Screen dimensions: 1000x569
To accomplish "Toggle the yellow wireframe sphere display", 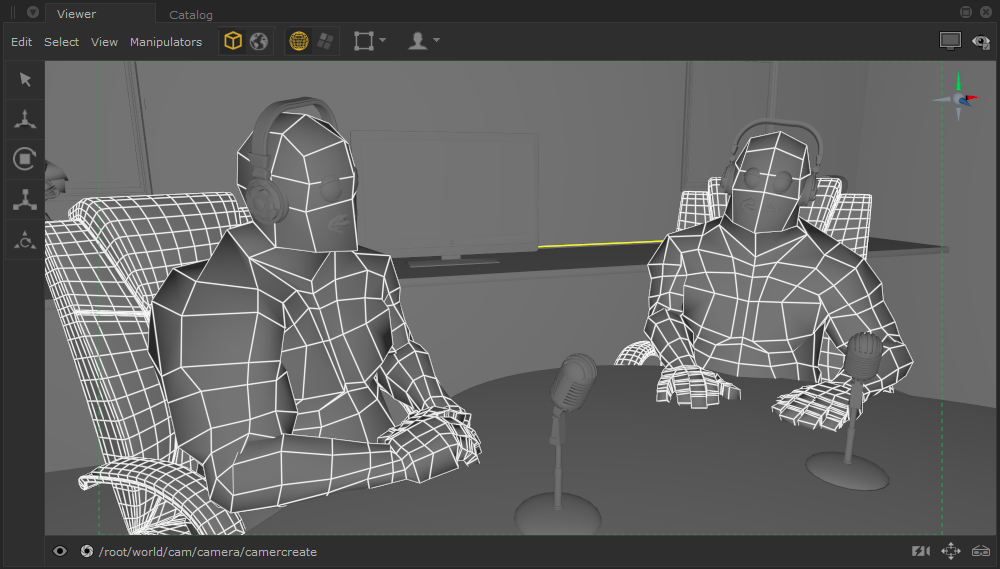I will click(299, 42).
